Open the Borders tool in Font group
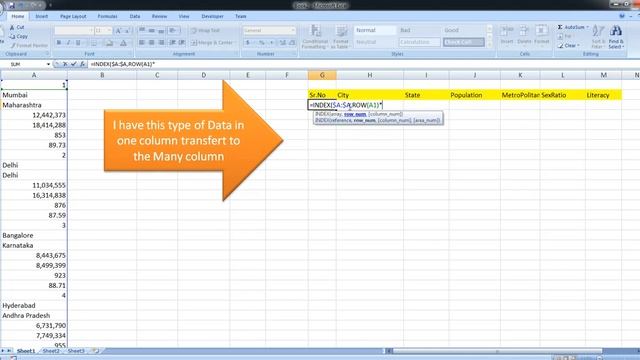This screenshot has height=360, width=640. point(94,43)
